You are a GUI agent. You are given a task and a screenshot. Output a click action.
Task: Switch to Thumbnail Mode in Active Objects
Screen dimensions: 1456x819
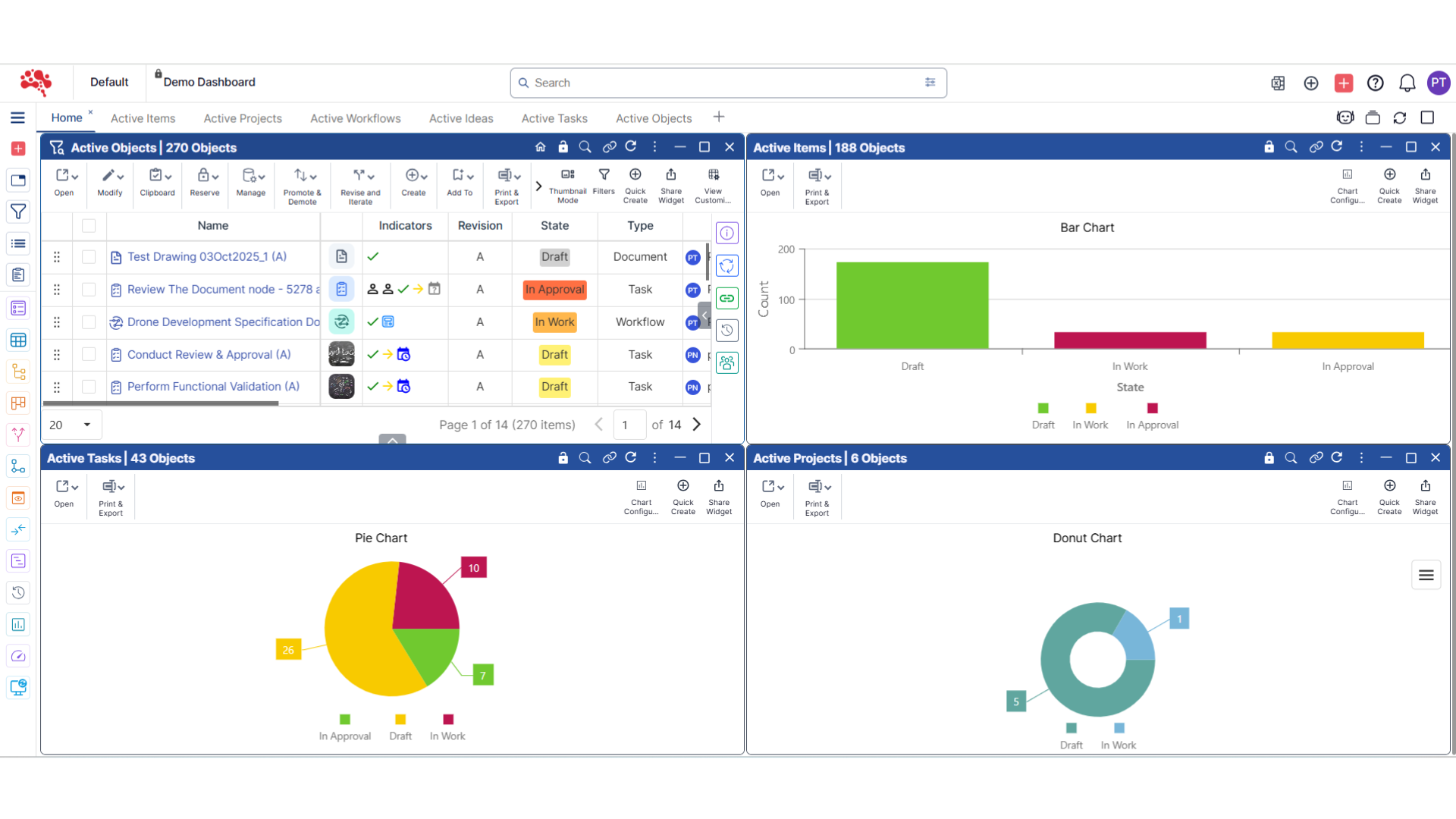click(x=566, y=184)
